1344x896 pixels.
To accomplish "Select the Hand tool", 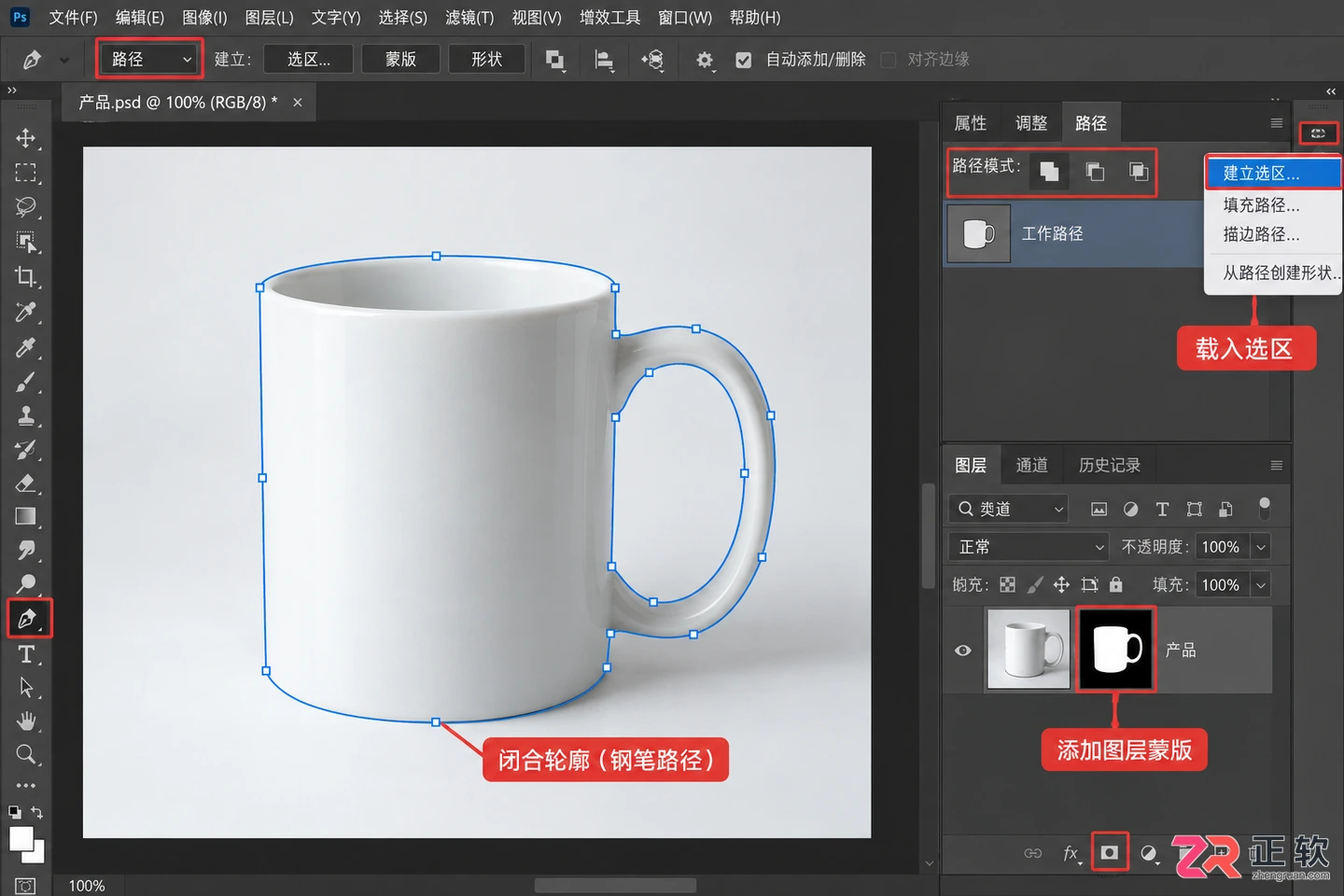I will click(x=25, y=721).
